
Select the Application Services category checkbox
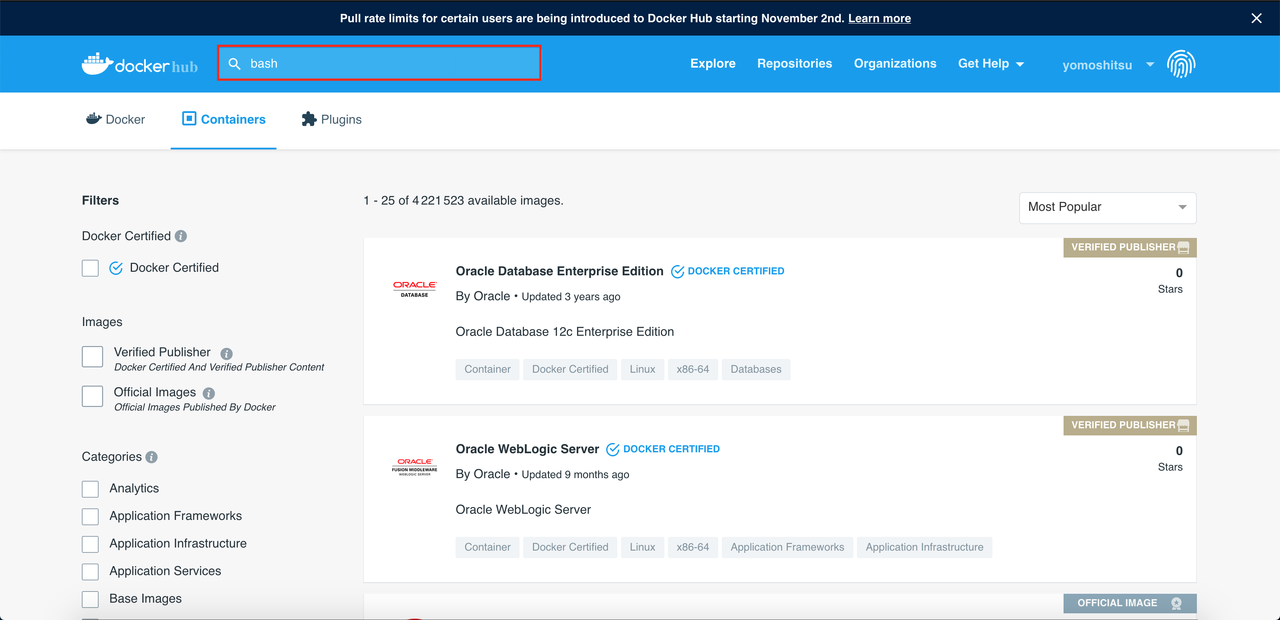[x=91, y=572]
